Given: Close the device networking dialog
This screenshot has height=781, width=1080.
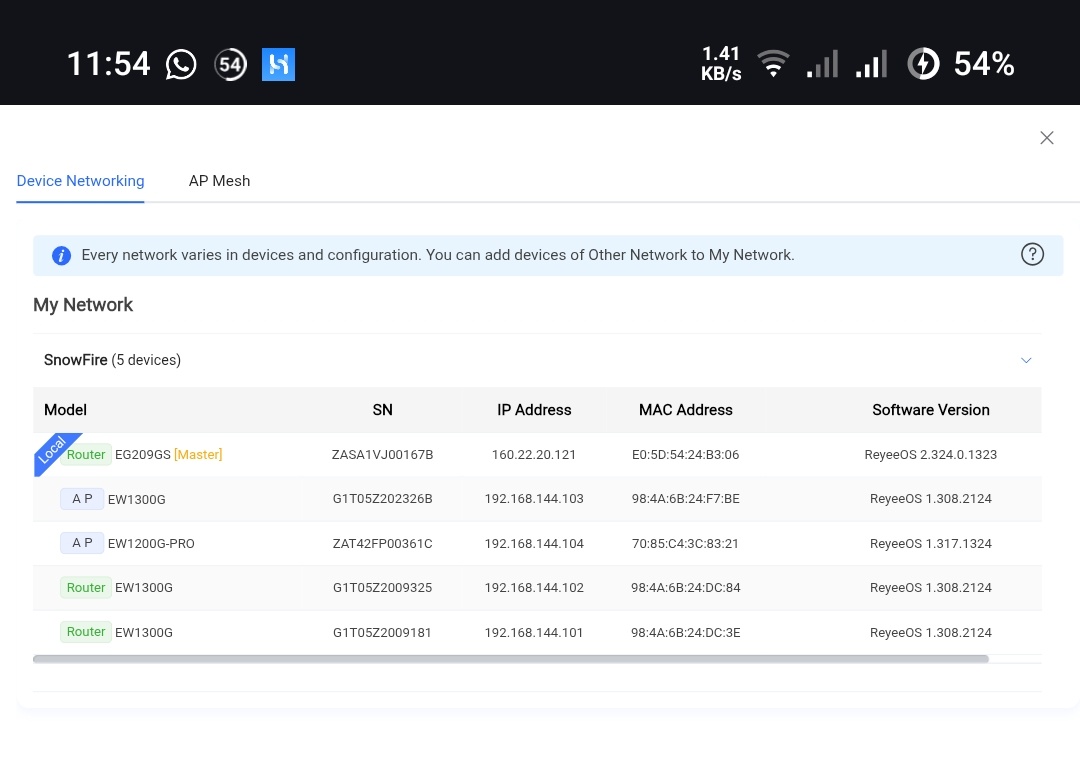Looking at the screenshot, I should [1047, 138].
